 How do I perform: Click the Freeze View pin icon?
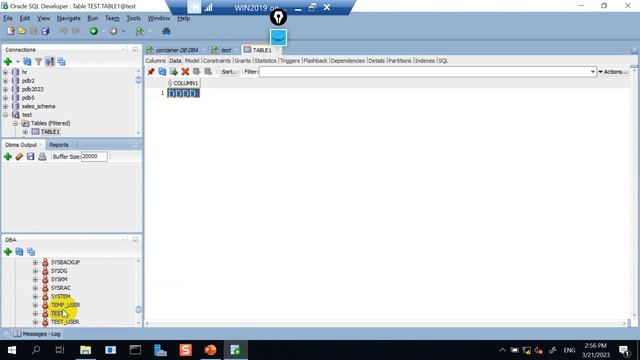(x=151, y=72)
